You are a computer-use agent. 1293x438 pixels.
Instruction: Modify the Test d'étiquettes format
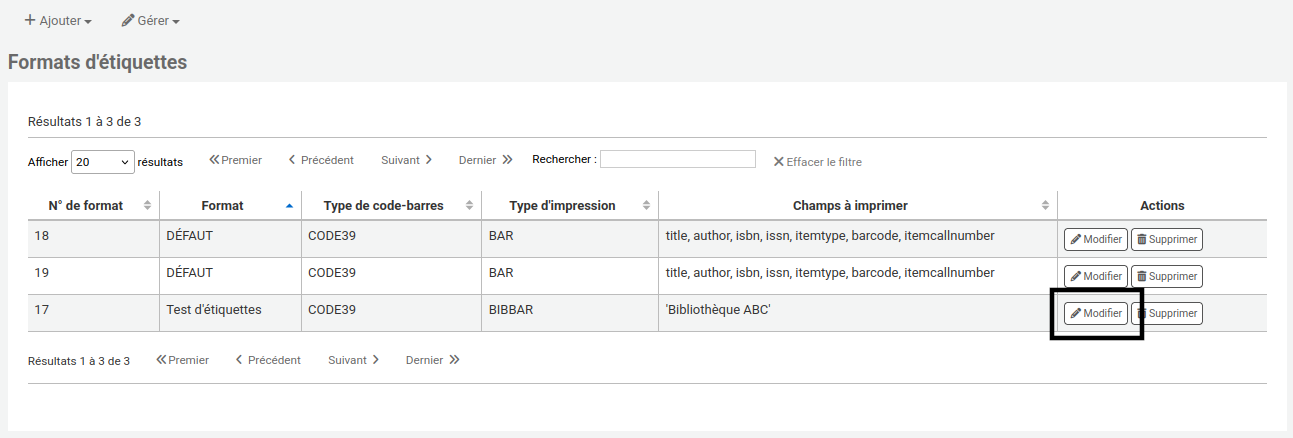(1095, 313)
